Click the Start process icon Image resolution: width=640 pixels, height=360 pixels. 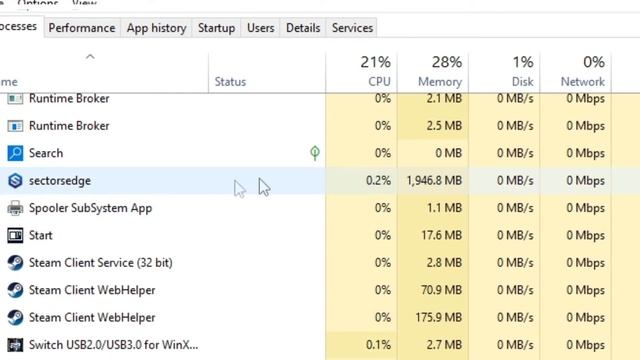point(15,236)
